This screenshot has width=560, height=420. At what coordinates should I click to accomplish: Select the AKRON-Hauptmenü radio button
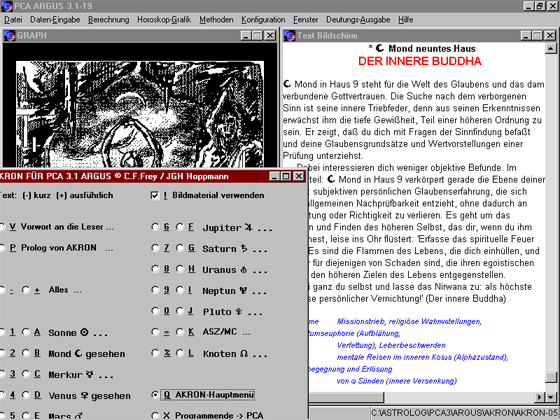pos(155,395)
